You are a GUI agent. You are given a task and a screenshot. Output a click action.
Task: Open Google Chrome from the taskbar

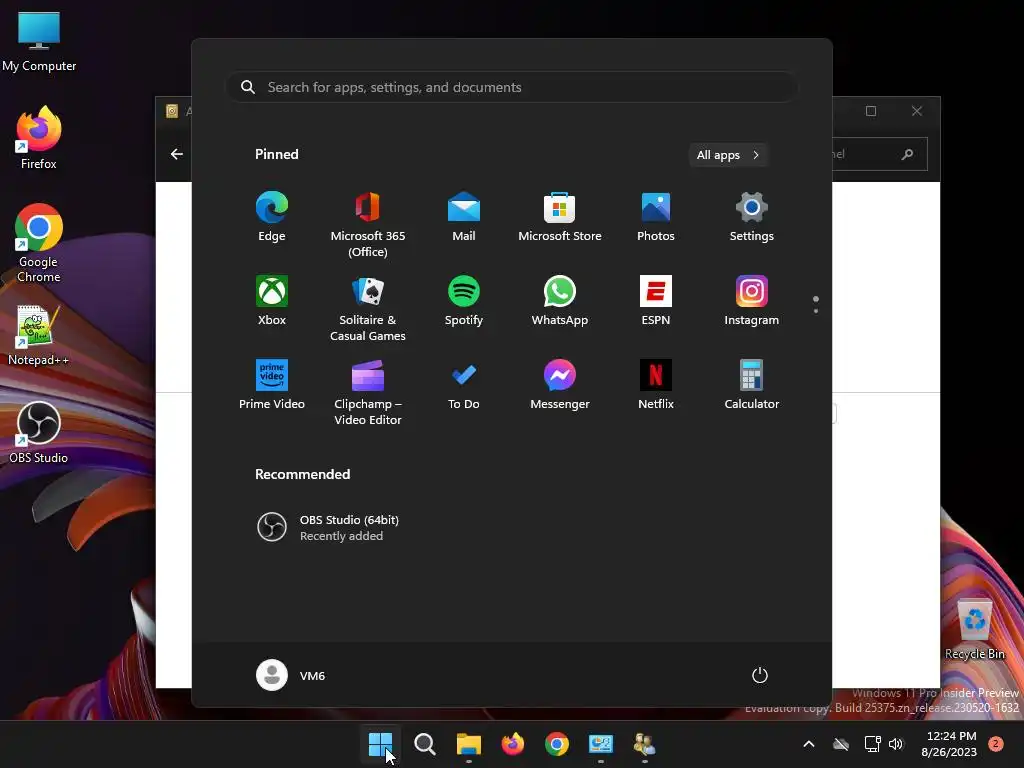pyautogui.click(x=556, y=744)
